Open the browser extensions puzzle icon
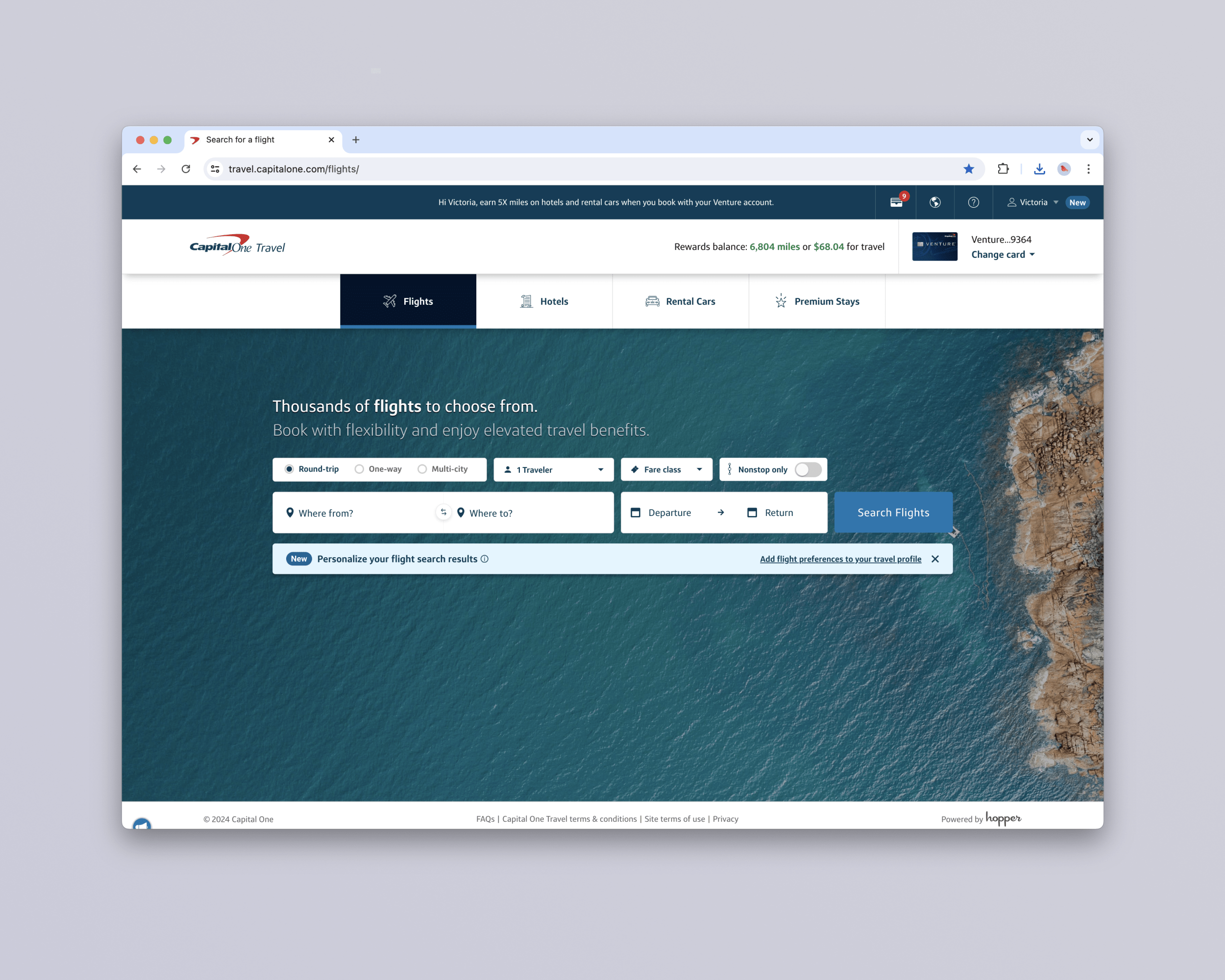Screen dimensions: 1225x980 (1003, 169)
